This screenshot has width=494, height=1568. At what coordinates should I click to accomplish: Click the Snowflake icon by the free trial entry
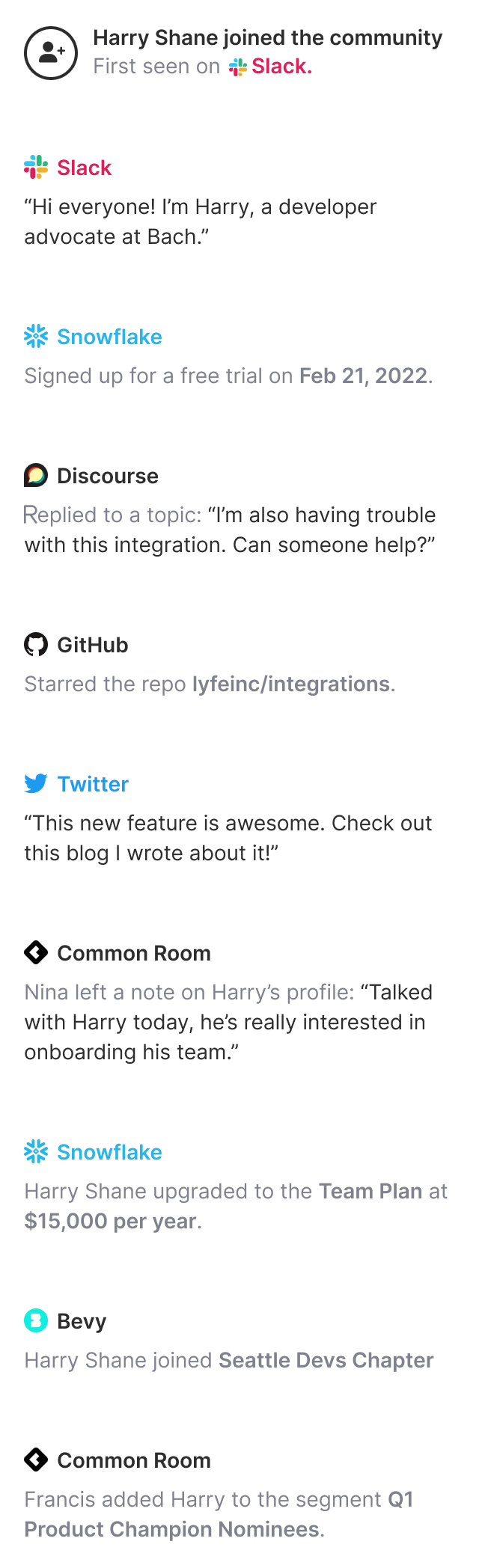pyautogui.click(x=36, y=336)
